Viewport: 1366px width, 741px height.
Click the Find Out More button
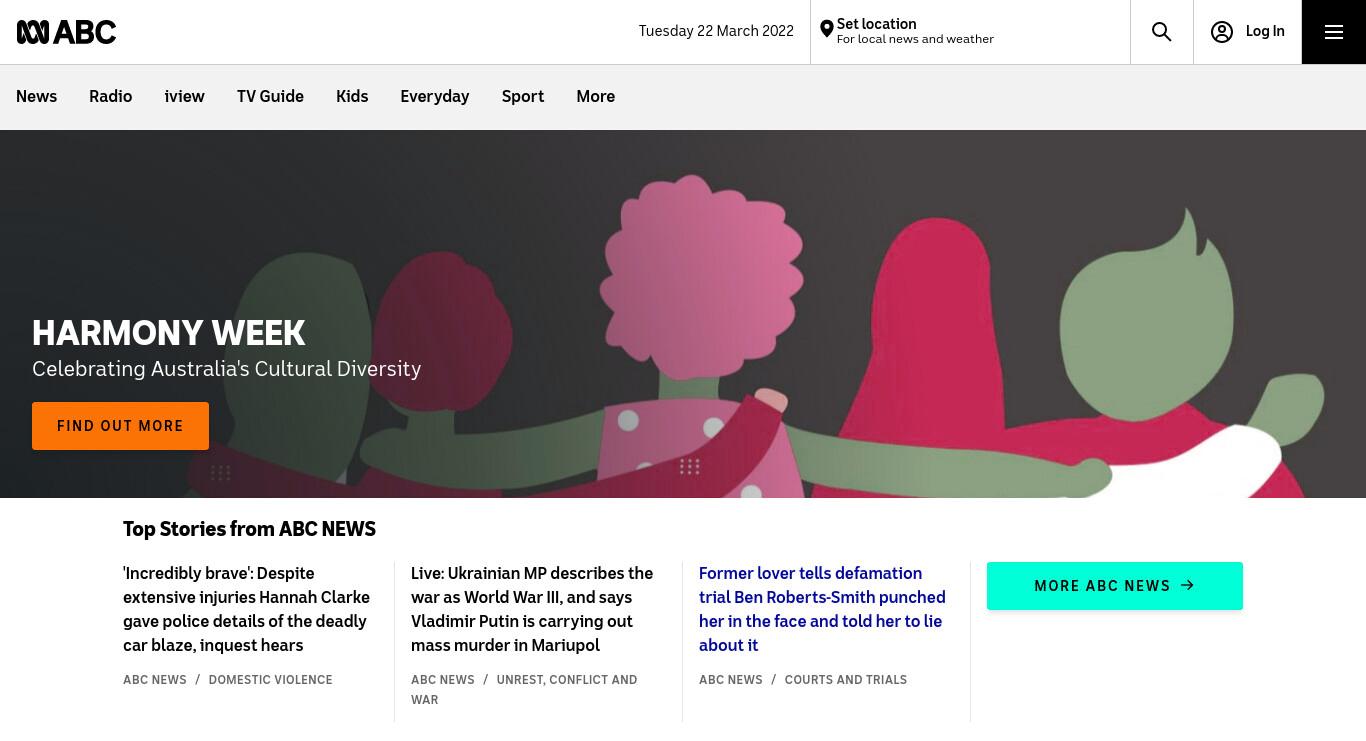(120, 426)
